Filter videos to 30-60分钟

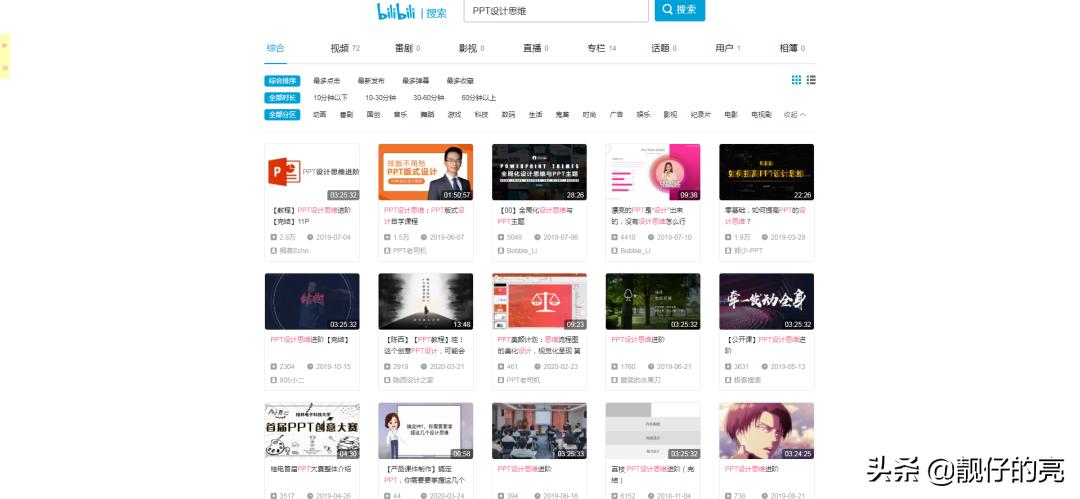tap(428, 98)
